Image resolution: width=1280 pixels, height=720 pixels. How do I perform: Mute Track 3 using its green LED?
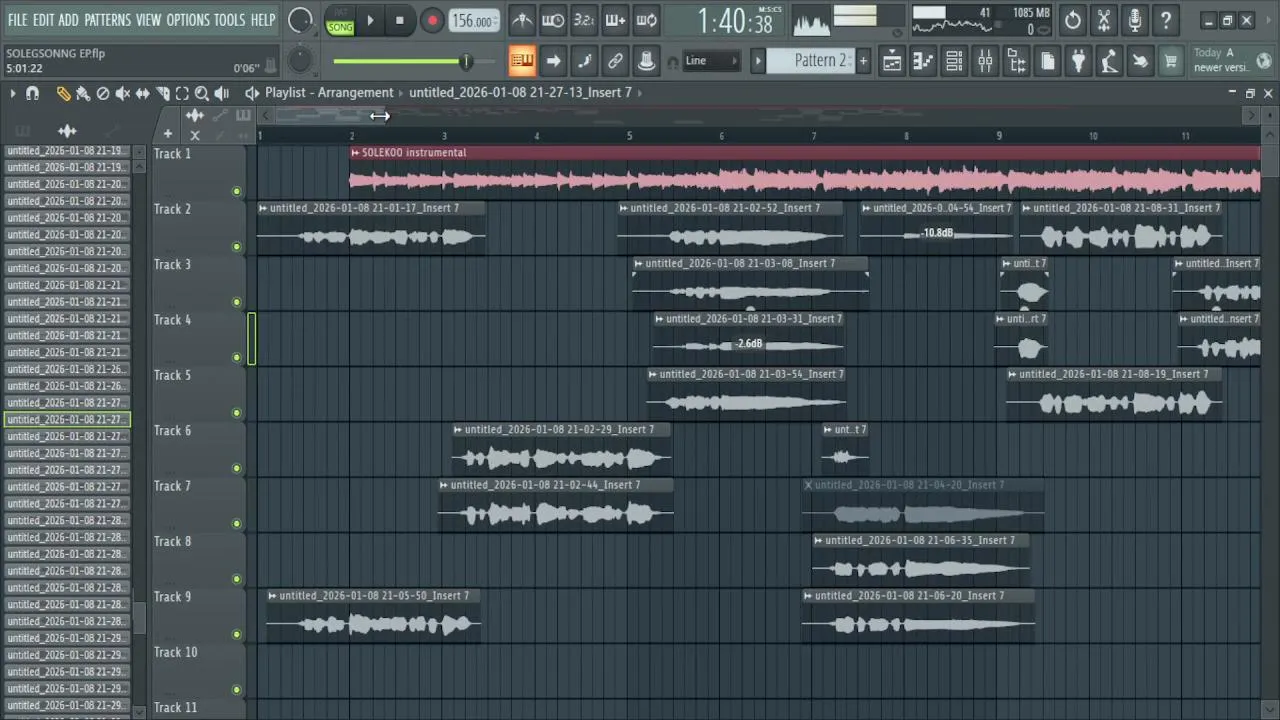click(237, 302)
